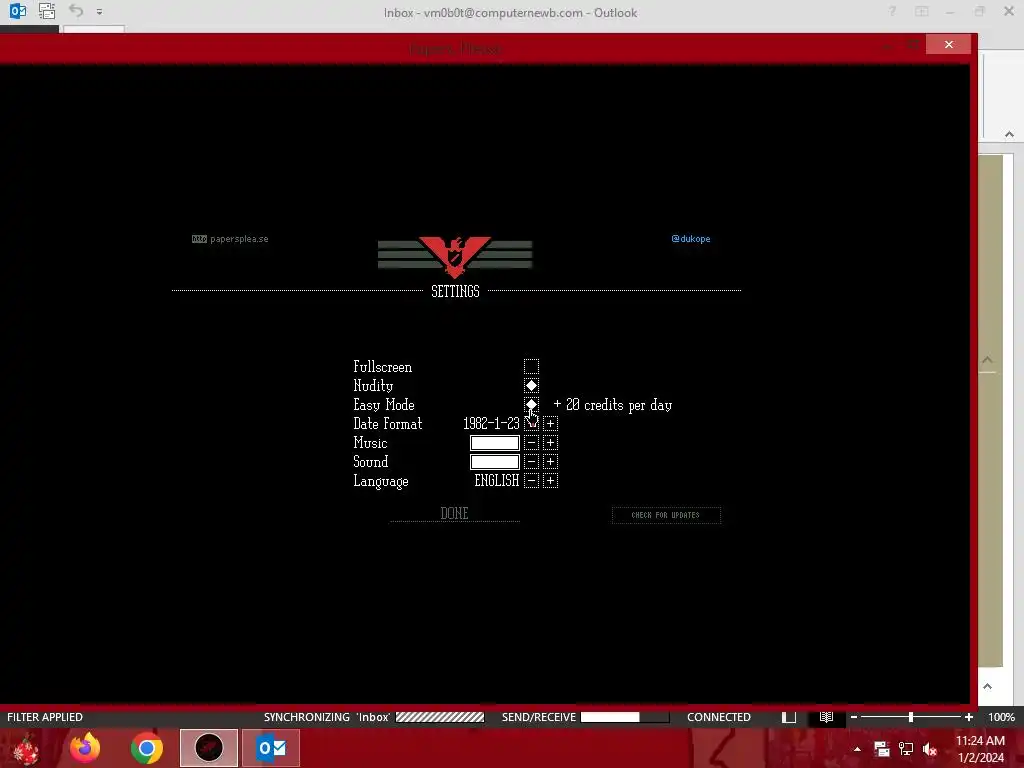Open the network status tray icon
This screenshot has height=768, width=1024.
tap(906, 749)
